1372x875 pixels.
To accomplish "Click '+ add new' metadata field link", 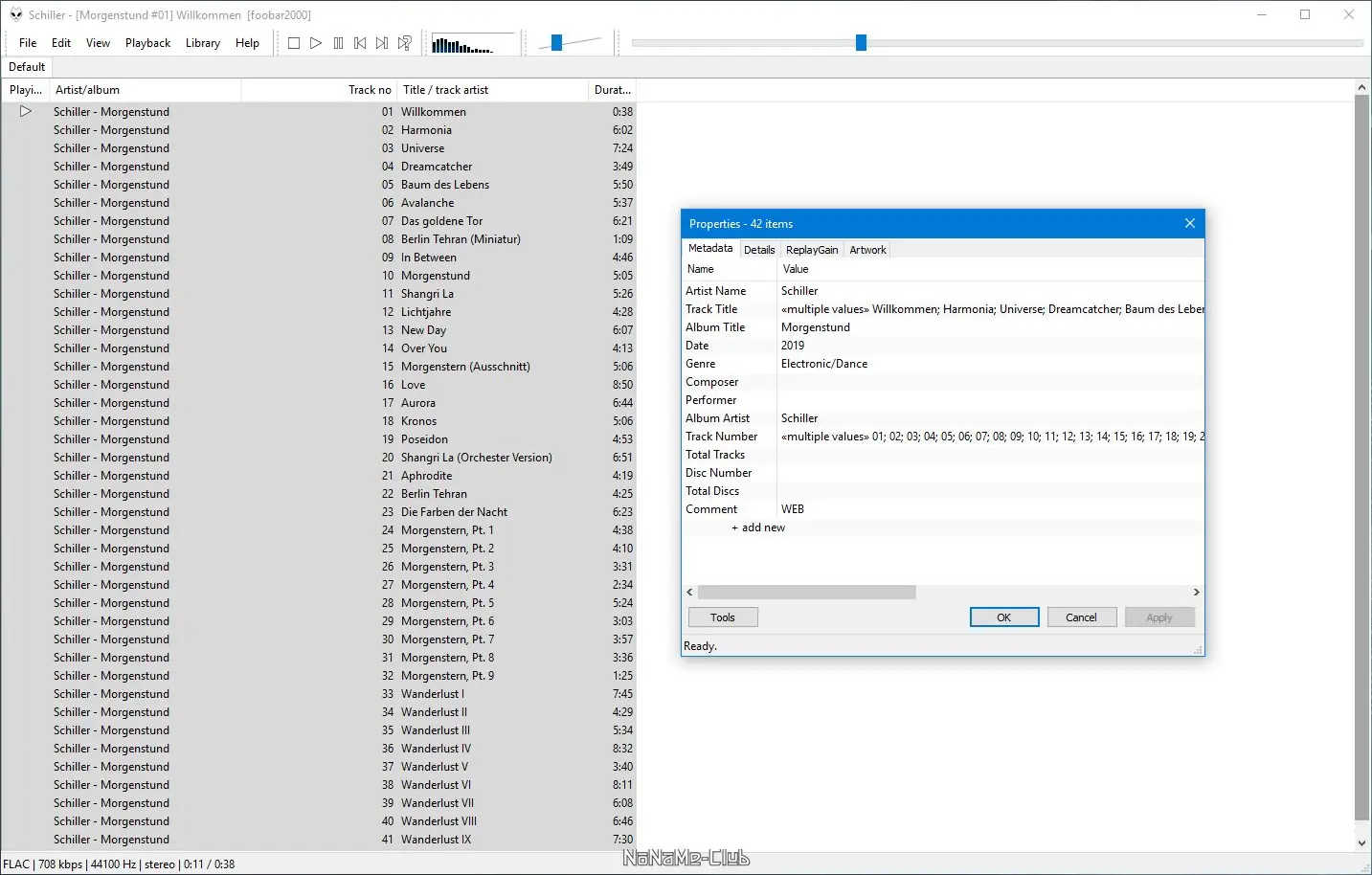I will [758, 527].
